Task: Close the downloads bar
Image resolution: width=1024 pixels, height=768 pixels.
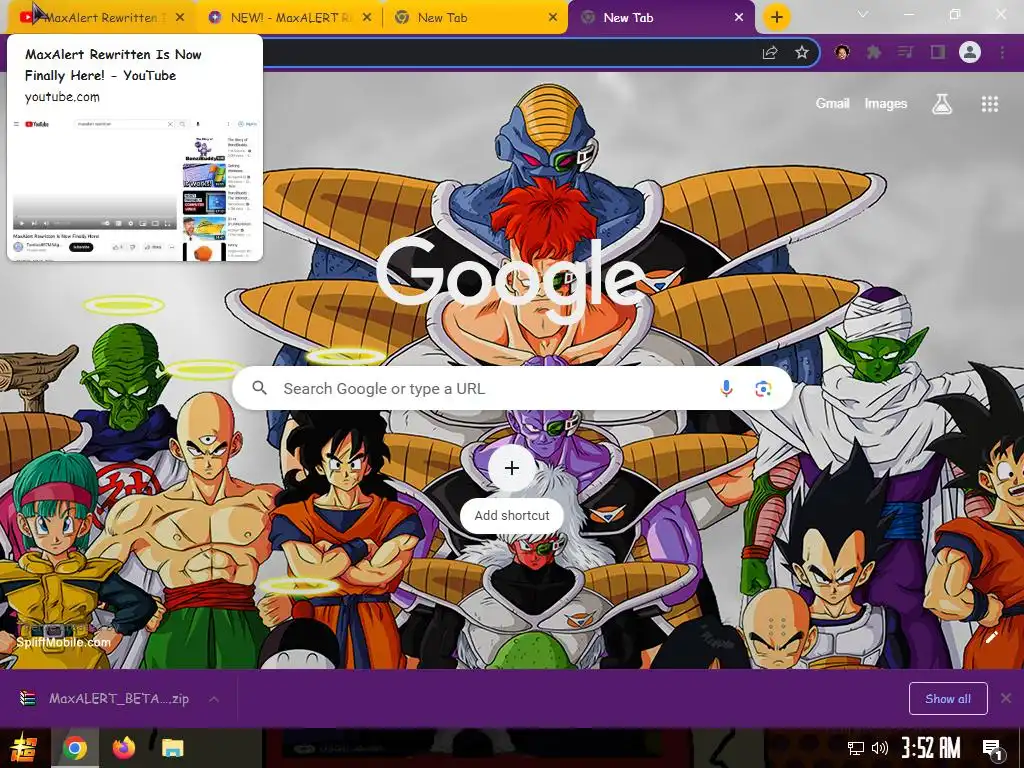Action: tap(1006, 699)
